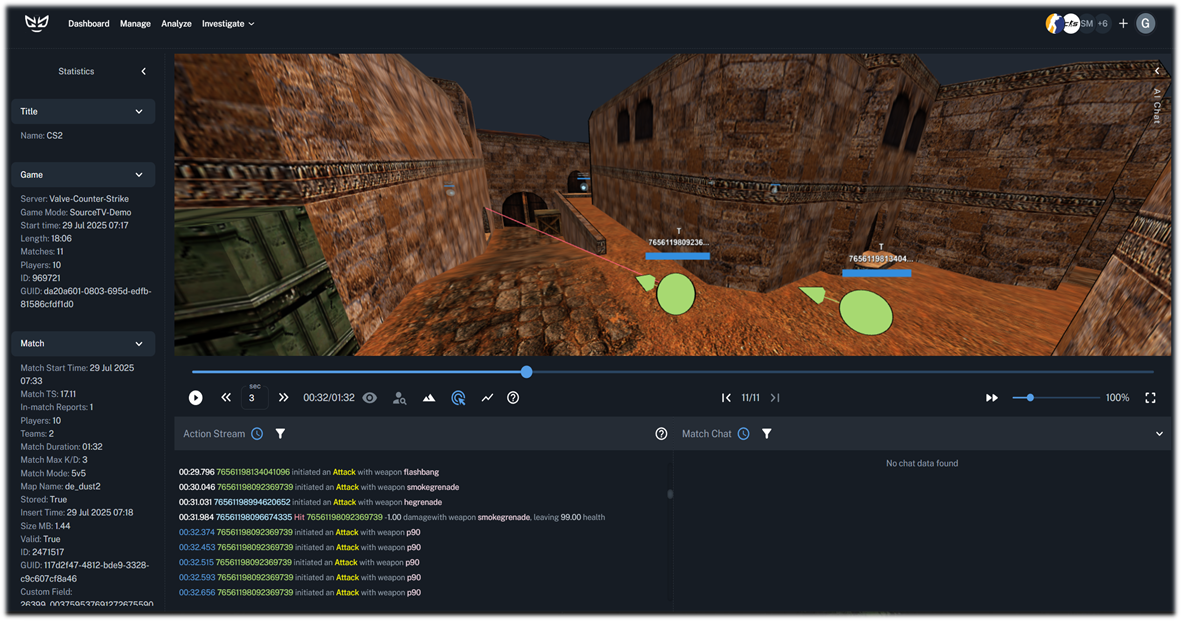Screen dimensions: 1181x621
Task: Enter fullscreen video mode
Action: point(1150,398)
